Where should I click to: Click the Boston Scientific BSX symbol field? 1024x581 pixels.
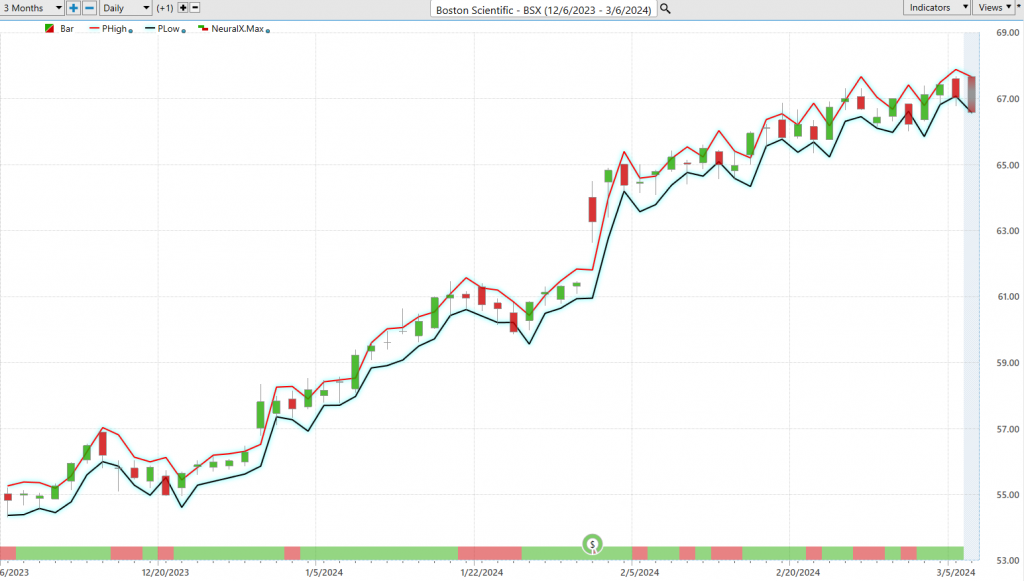tap(543, 10)
